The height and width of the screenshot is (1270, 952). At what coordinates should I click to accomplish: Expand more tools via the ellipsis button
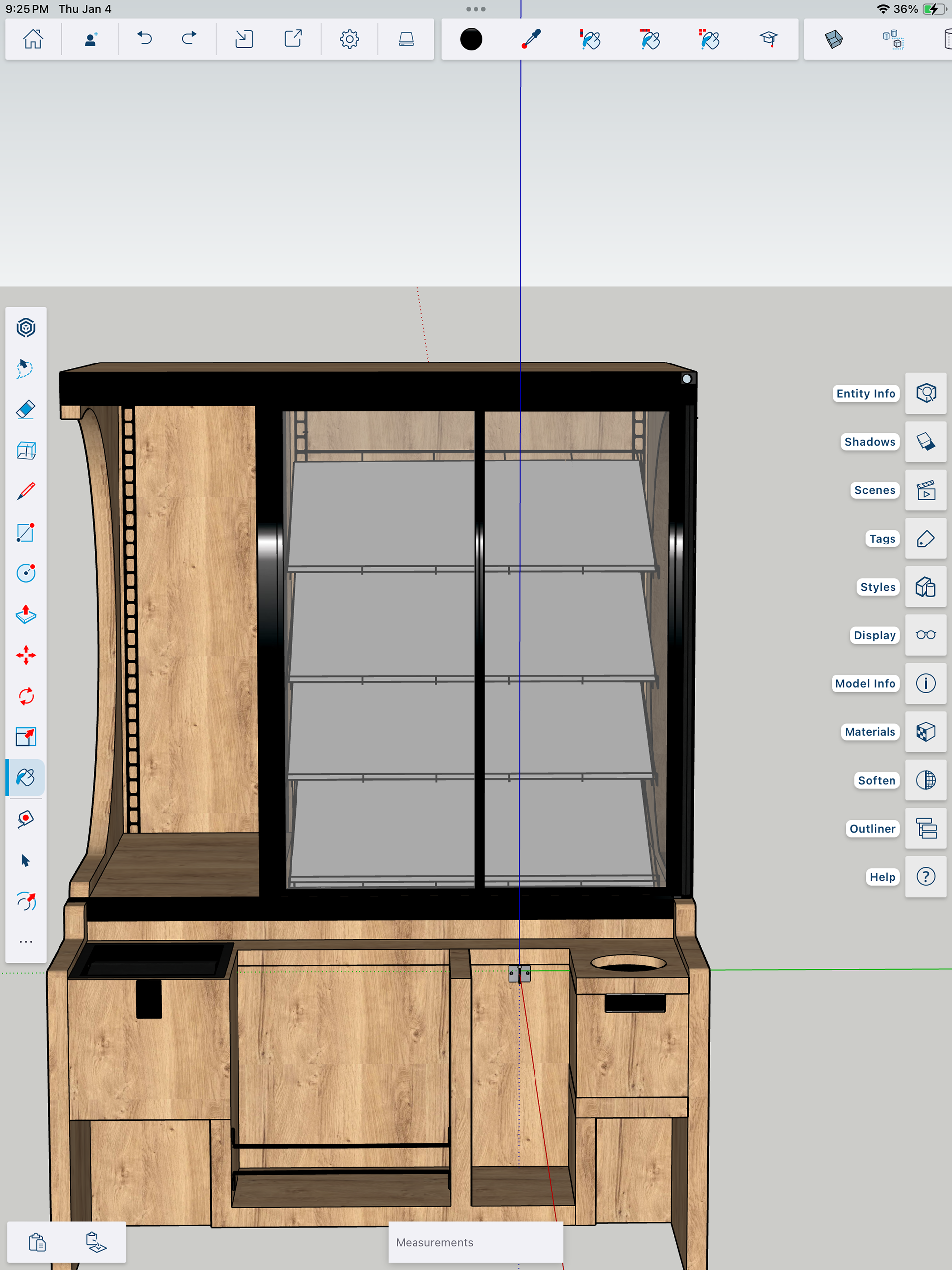click(26, 942)
